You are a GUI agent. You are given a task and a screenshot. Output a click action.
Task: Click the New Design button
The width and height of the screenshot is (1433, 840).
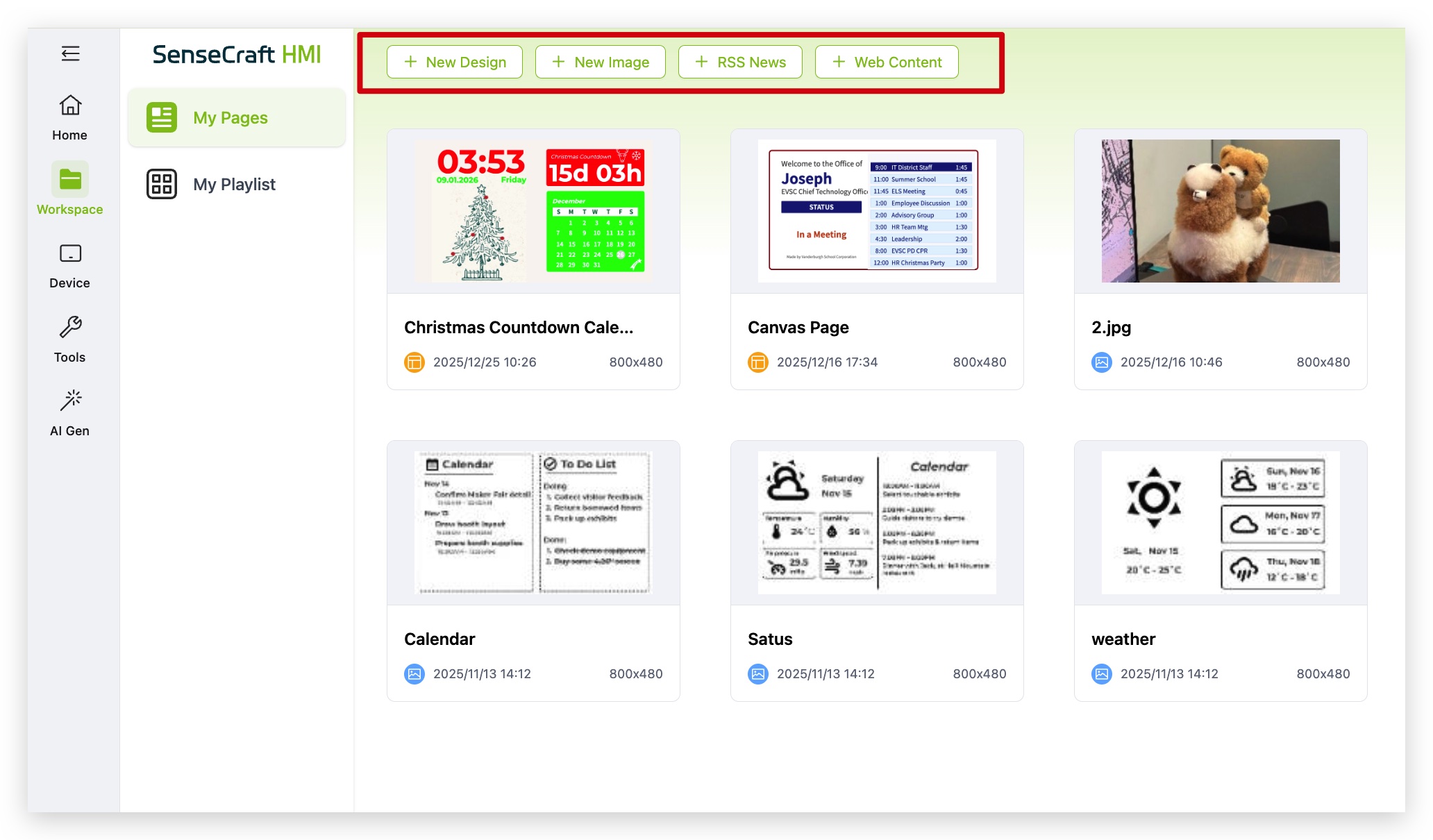pos(455,62)
